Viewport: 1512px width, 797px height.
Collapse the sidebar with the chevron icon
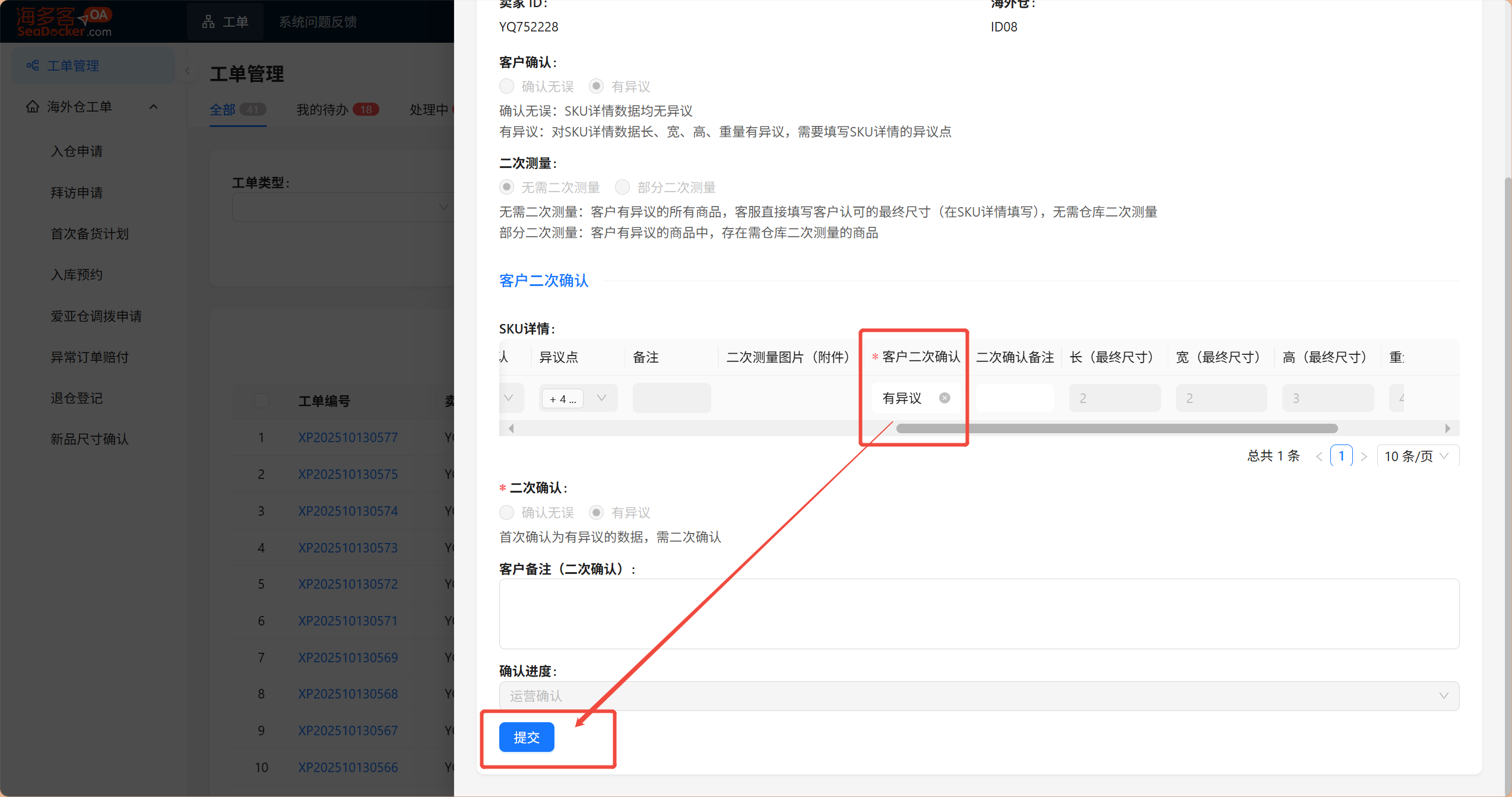pos(187,71)
